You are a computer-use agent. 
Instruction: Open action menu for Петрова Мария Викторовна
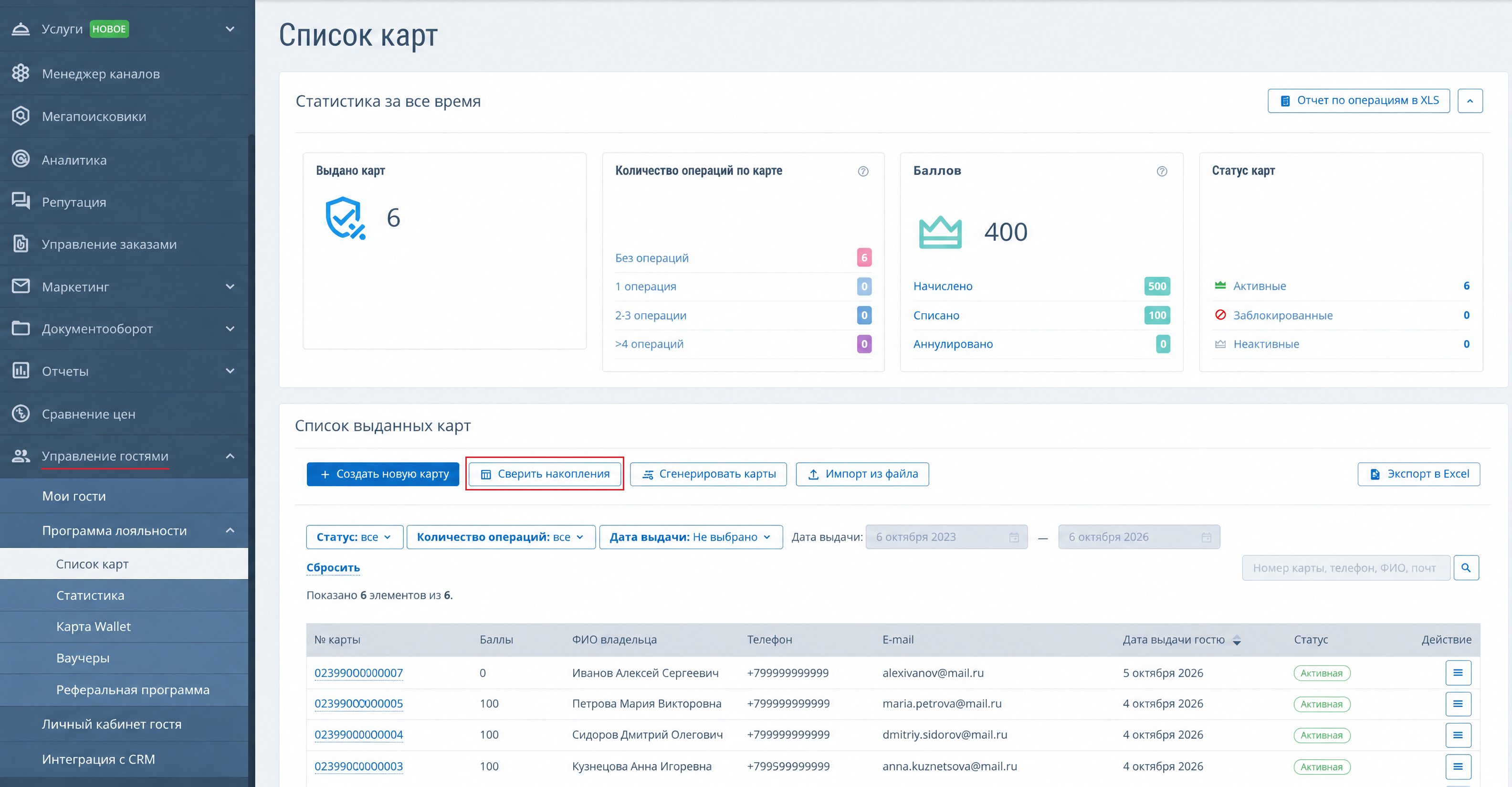[1458, 703]
